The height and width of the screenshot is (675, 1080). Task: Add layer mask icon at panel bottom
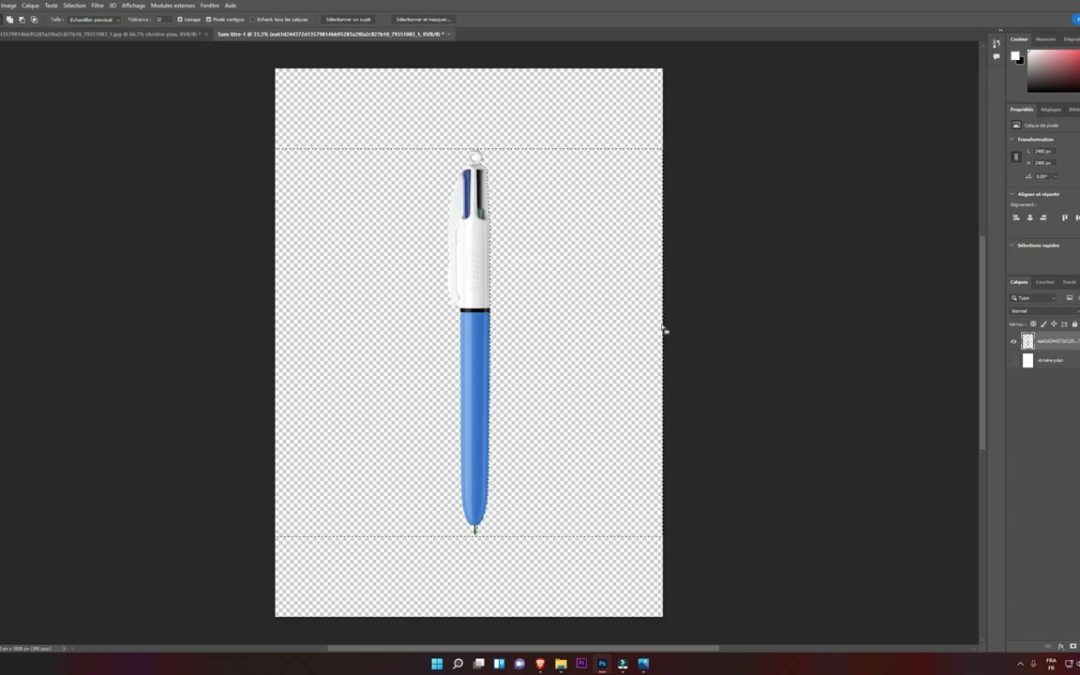point(1072,646)
